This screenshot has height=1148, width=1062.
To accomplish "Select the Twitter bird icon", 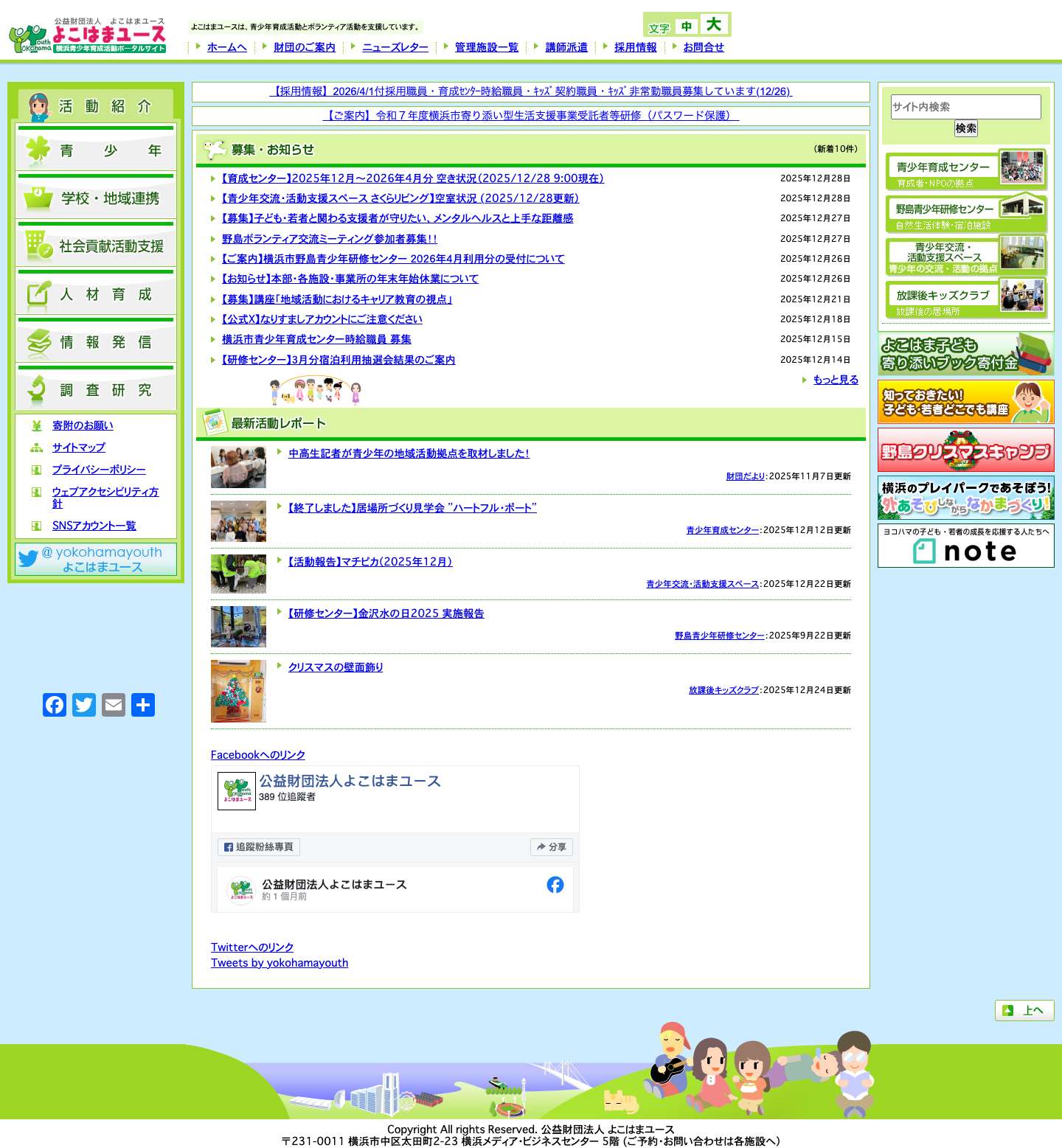I will 84,705.
